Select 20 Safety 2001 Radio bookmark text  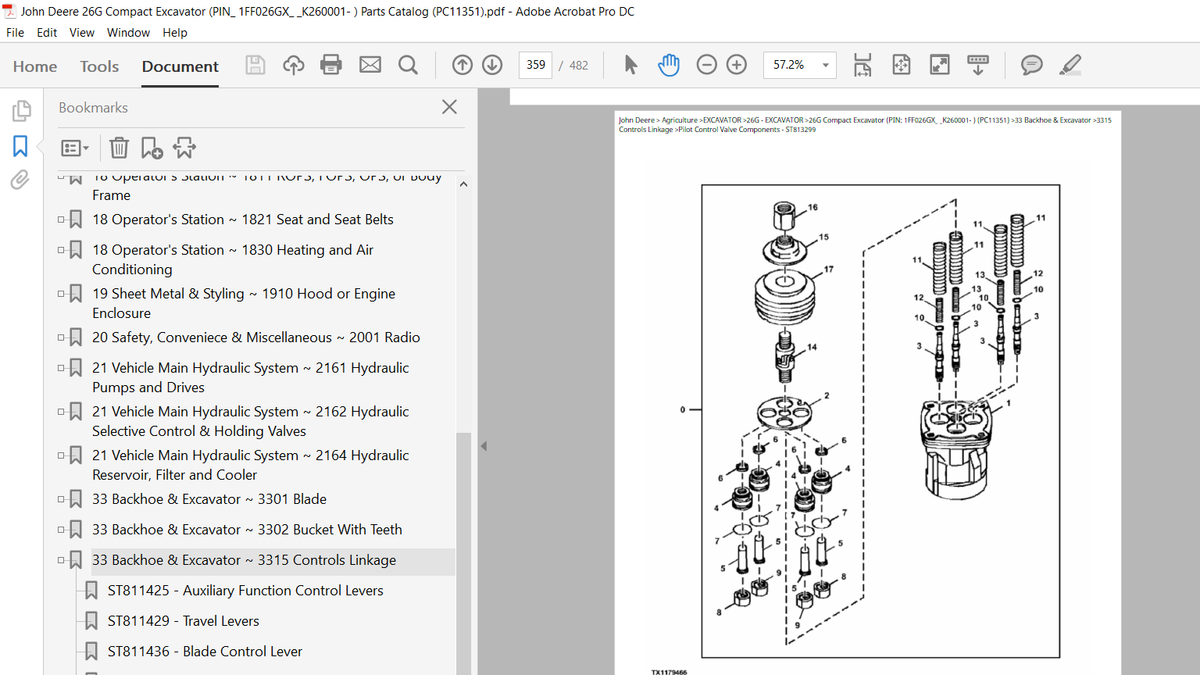coord(256,338)
